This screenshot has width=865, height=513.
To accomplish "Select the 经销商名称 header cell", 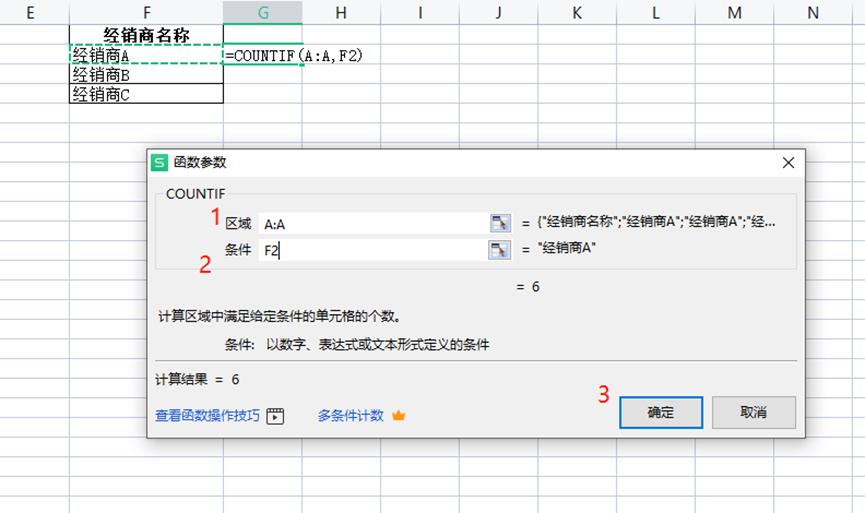I will click(146, 35).
